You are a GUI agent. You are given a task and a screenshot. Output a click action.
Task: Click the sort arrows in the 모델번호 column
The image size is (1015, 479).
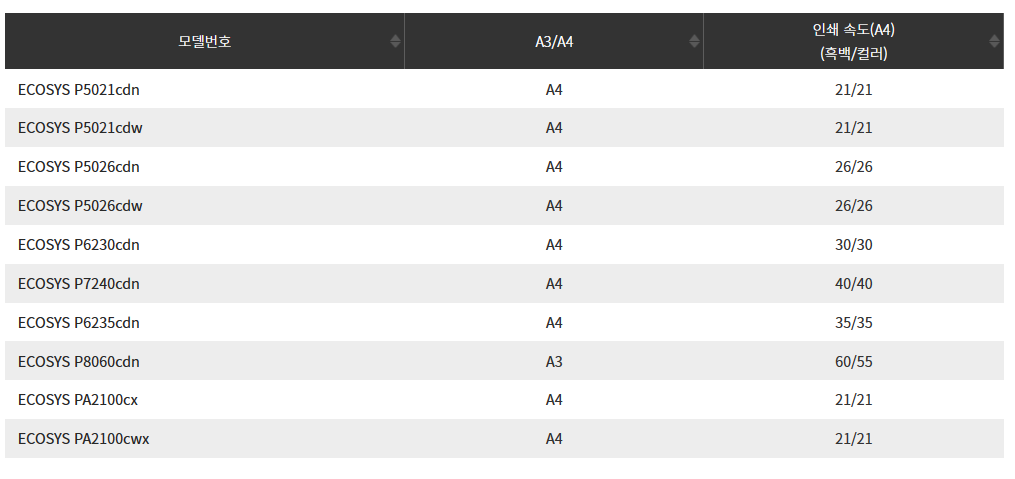click(395, 41)
